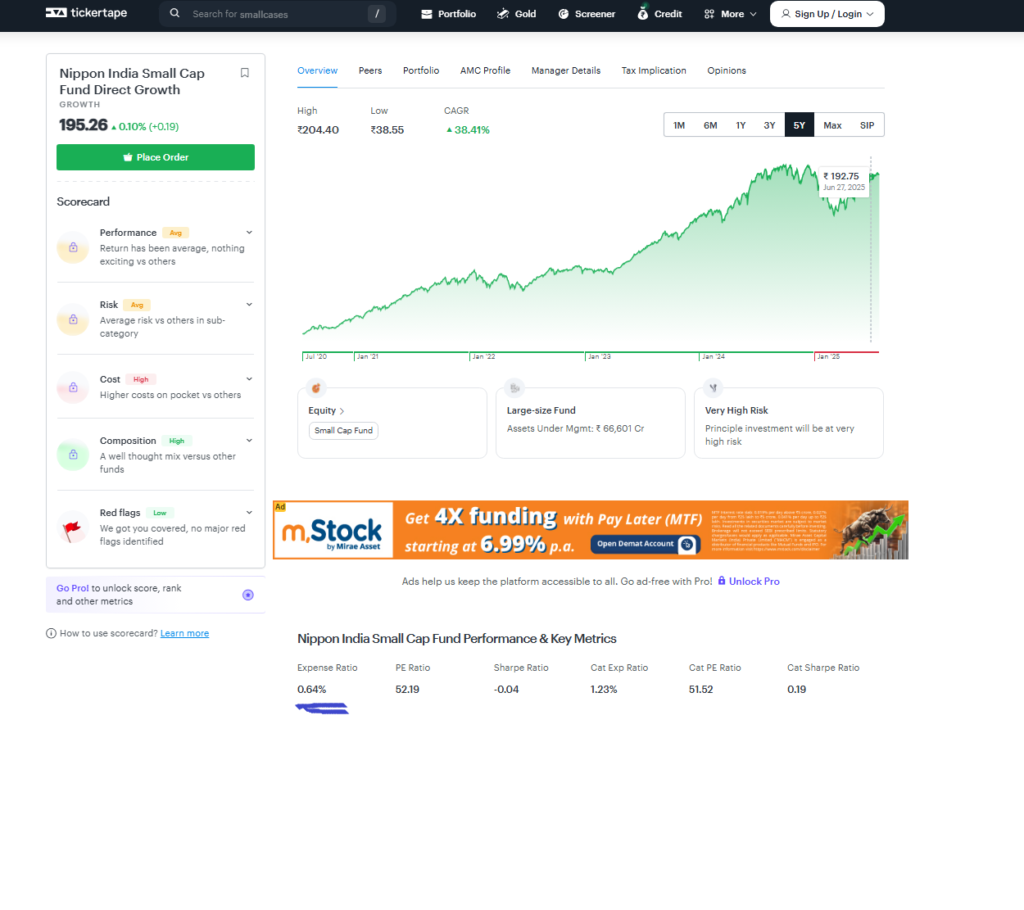The height and width of the screenshot is (910, 1024).
Task: Expand the Composition scorecard row
Action: point(249,440)
